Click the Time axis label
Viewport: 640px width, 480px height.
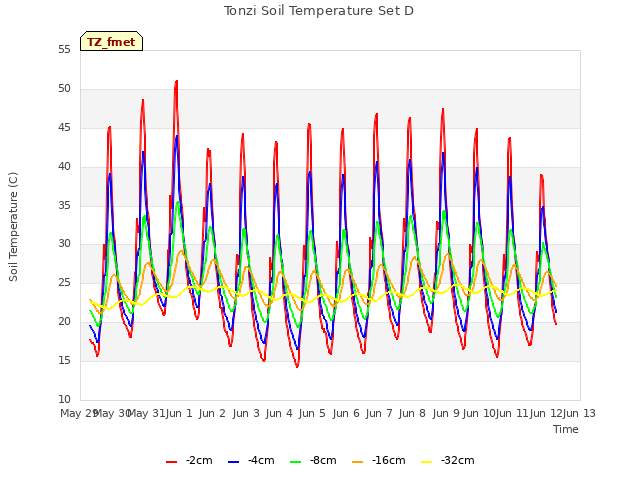[x=566, y=429]
